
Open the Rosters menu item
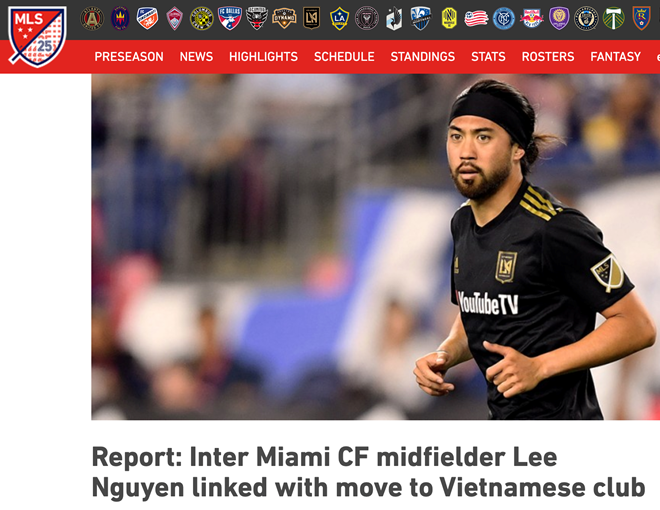[548, 57]
